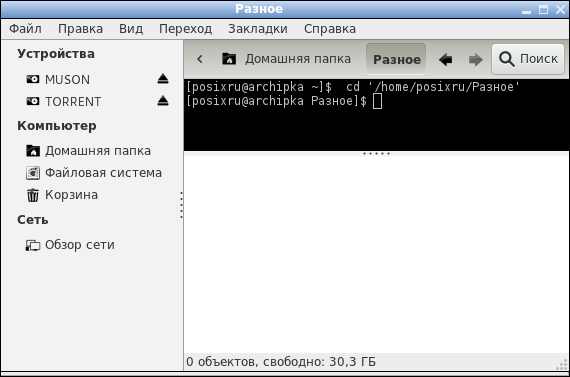Click the MUSON drive icon

pyautogui.click(x=33, y=79)
